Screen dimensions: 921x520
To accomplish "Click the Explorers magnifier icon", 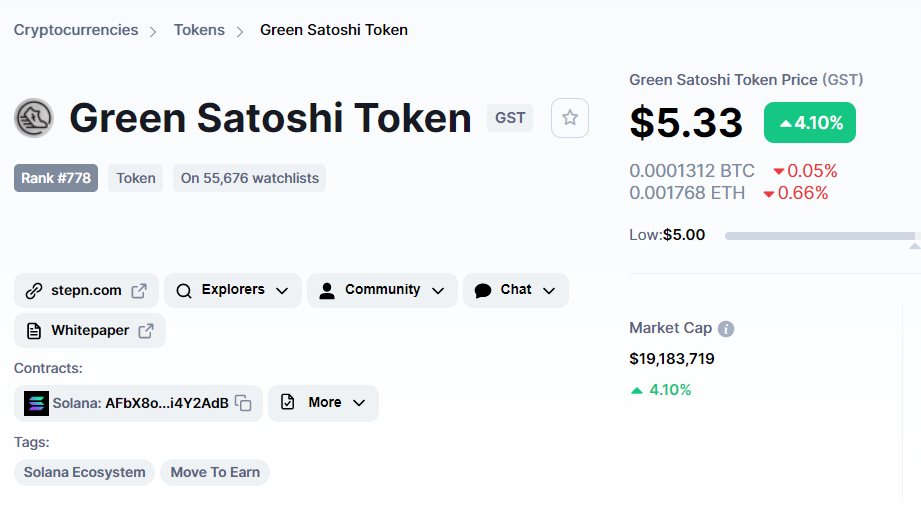I will tap(184, 291).
